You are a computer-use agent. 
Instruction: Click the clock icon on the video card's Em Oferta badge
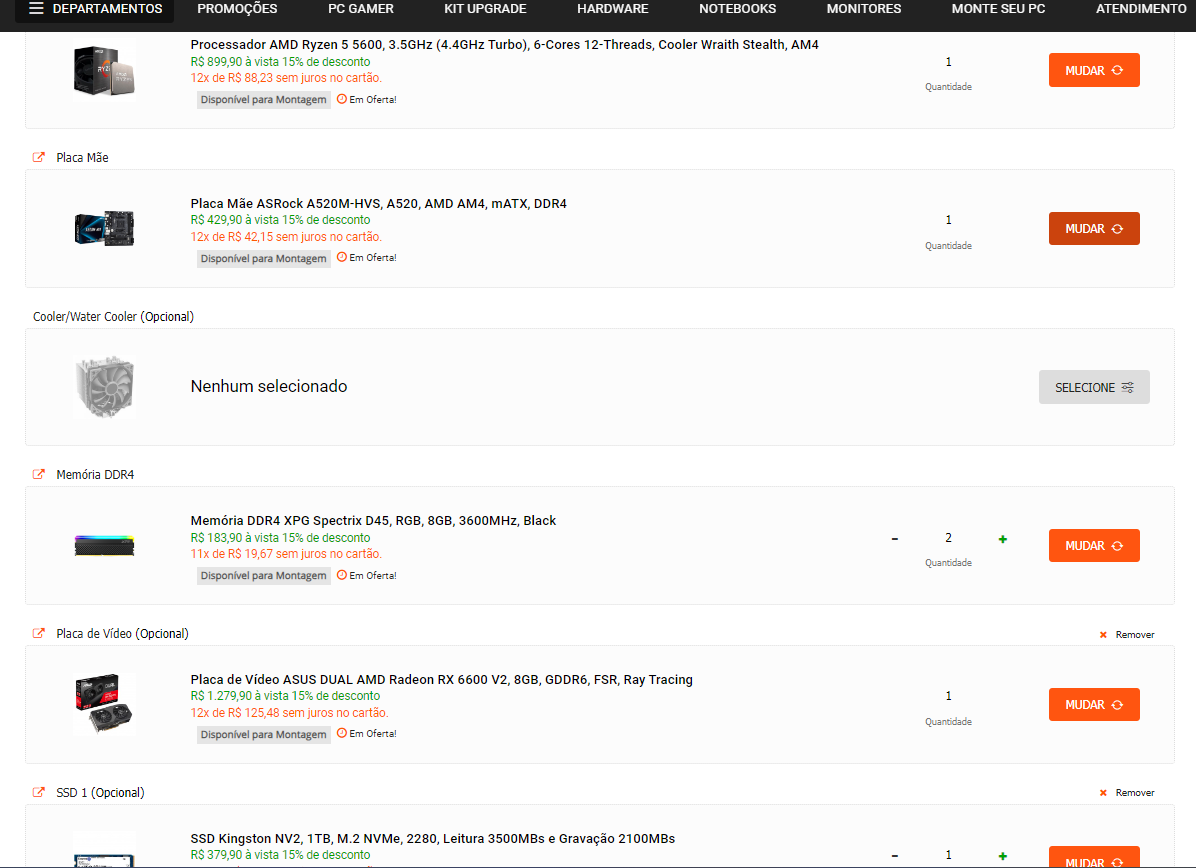tap(342, 733)
